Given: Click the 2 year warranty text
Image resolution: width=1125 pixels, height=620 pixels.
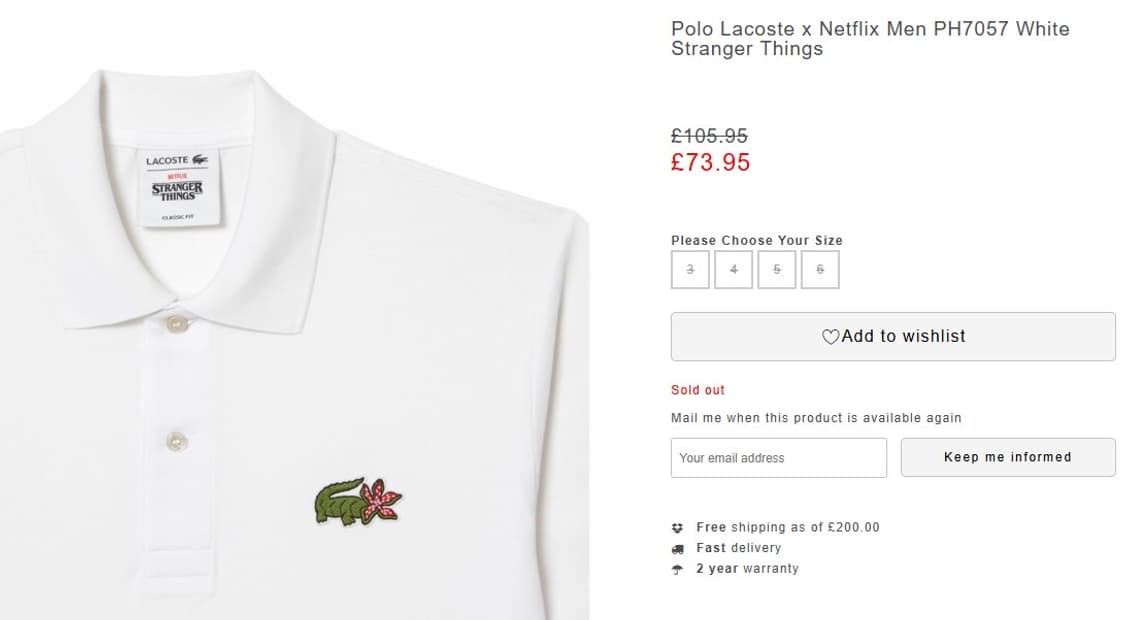Looking at the screenshot, I should 747,569.
